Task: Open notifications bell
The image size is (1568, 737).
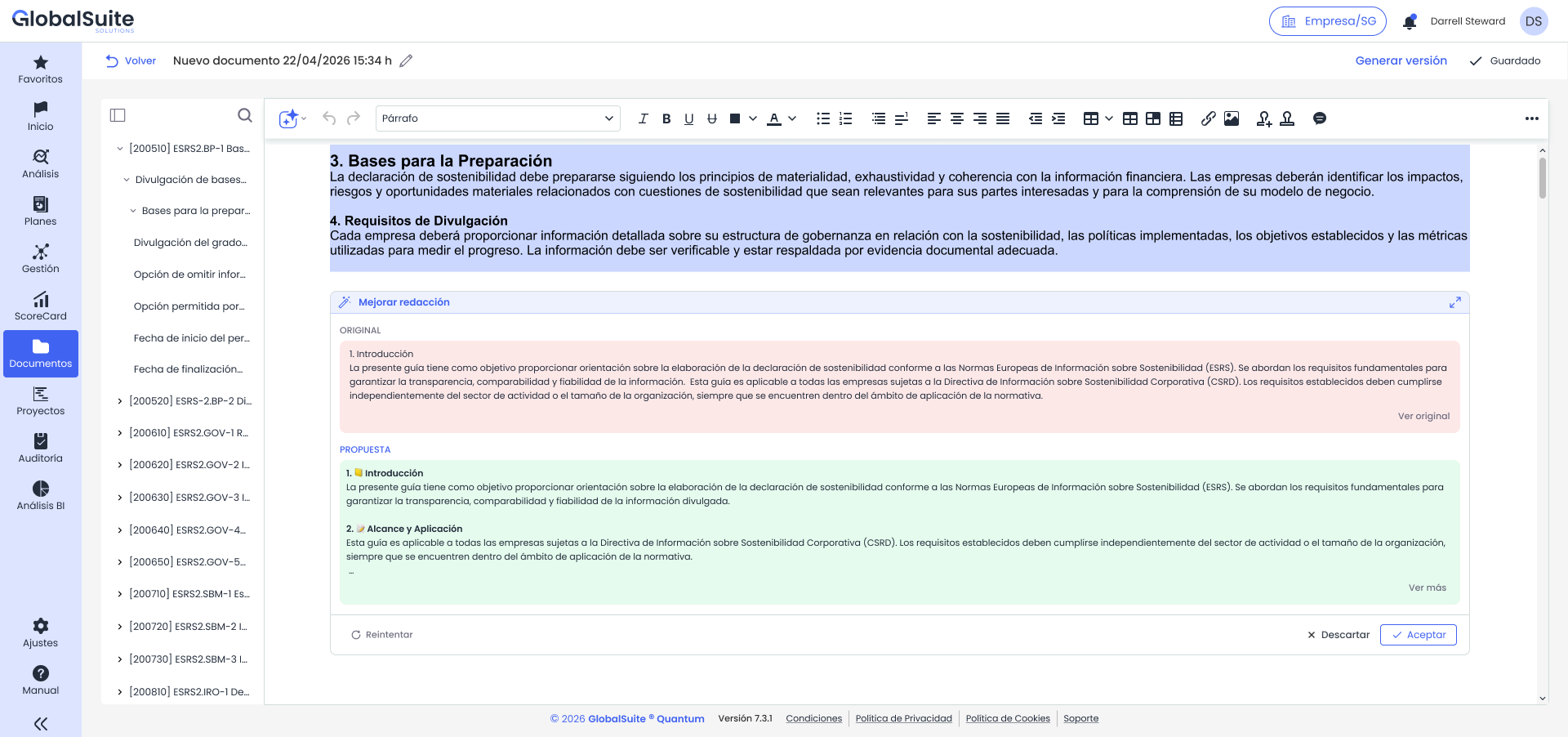Action: [1410, 22]
